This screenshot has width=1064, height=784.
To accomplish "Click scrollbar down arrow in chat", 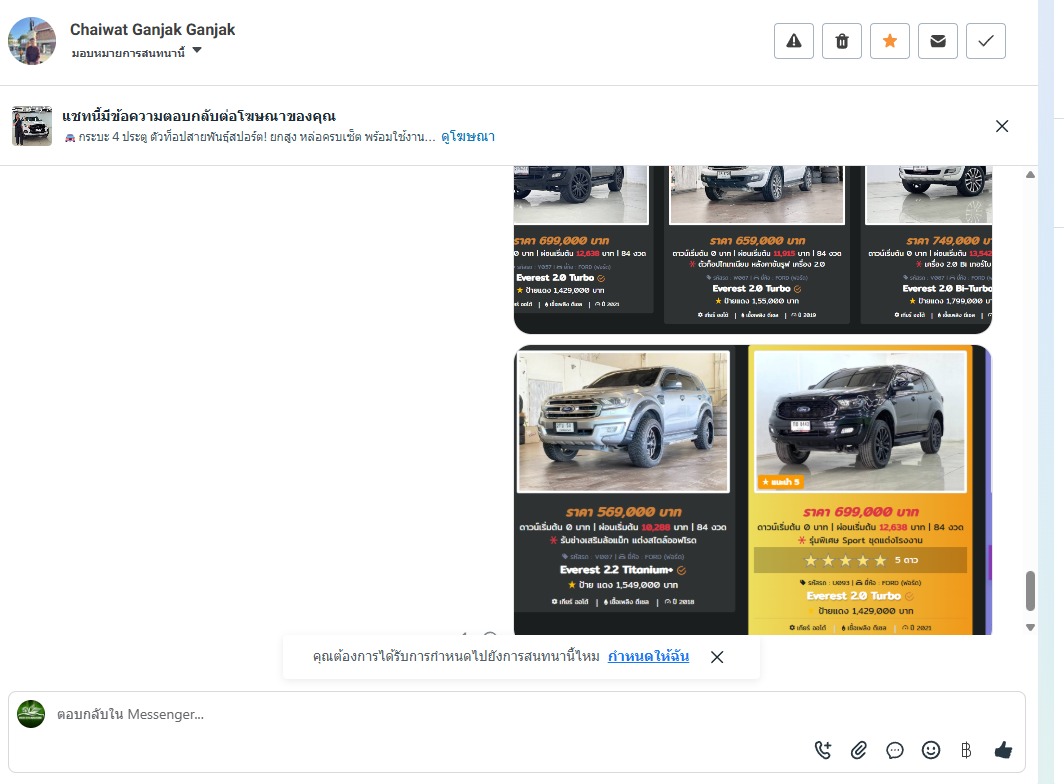I will click(1030, 627).
